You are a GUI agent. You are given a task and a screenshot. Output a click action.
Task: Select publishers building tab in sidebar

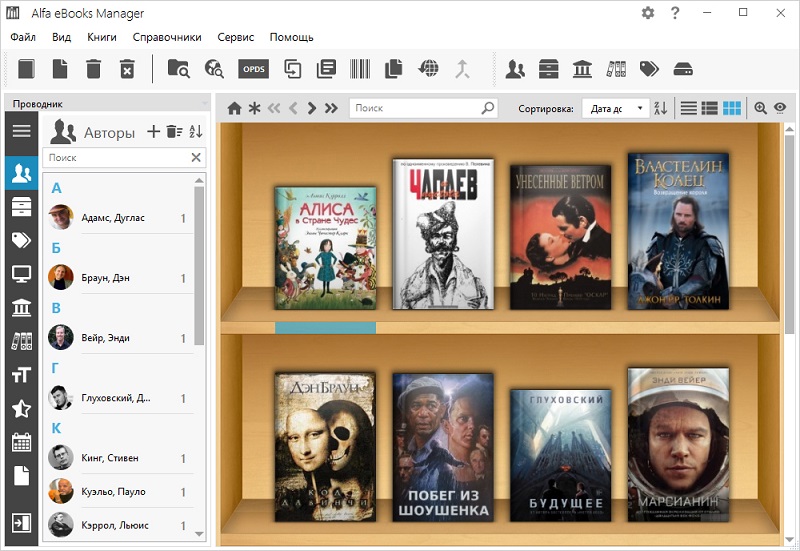tap(21, 308)
